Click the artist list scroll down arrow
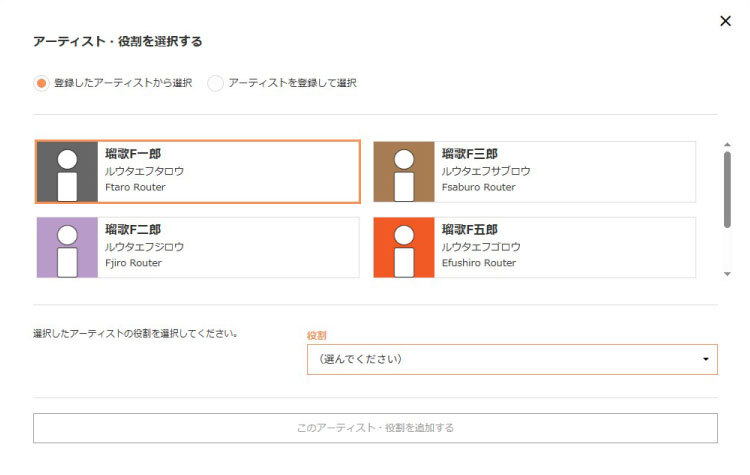750x475 pixels. point(727,273)
